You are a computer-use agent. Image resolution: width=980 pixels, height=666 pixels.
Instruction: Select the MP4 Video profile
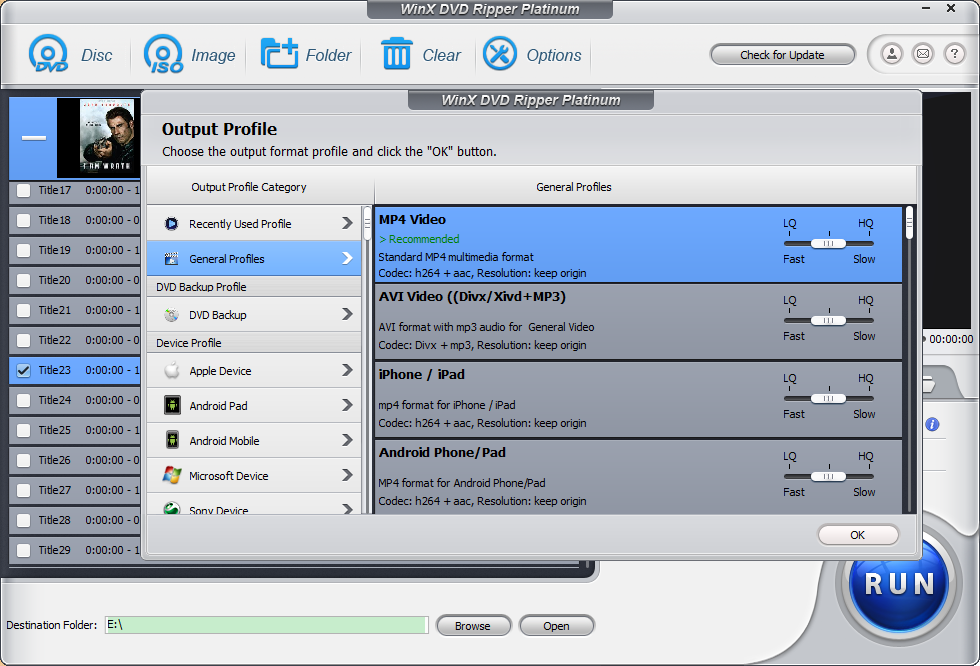(x=638, y=245)
